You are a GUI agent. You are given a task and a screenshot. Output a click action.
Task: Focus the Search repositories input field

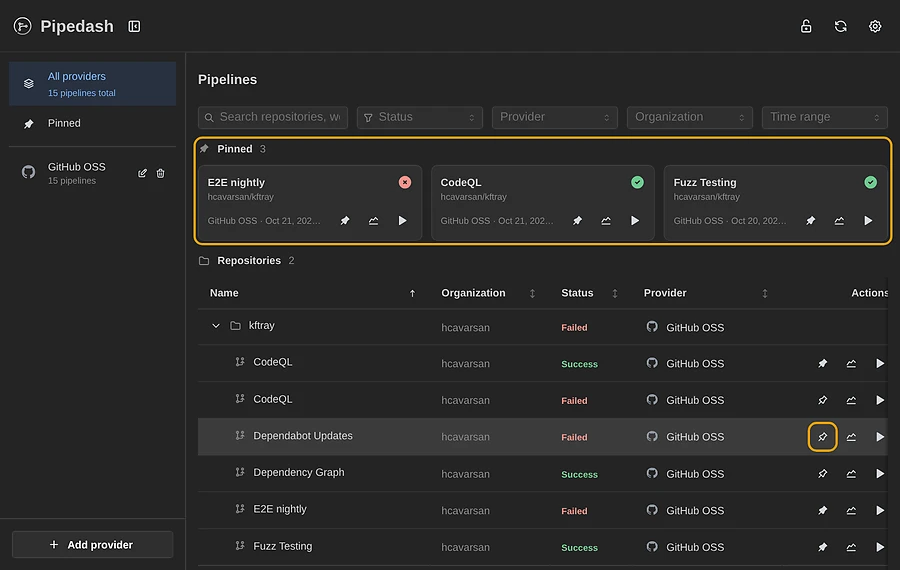(273, 117)
